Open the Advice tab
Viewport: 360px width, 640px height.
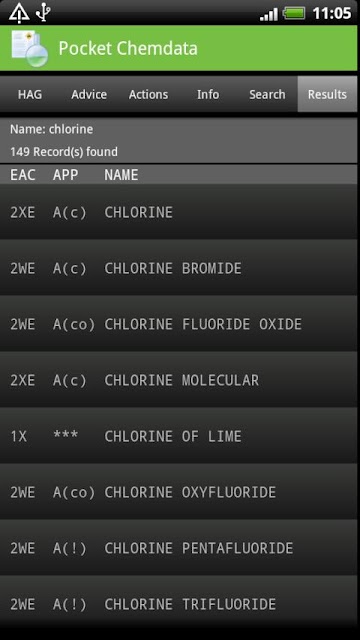coord(89,94)
